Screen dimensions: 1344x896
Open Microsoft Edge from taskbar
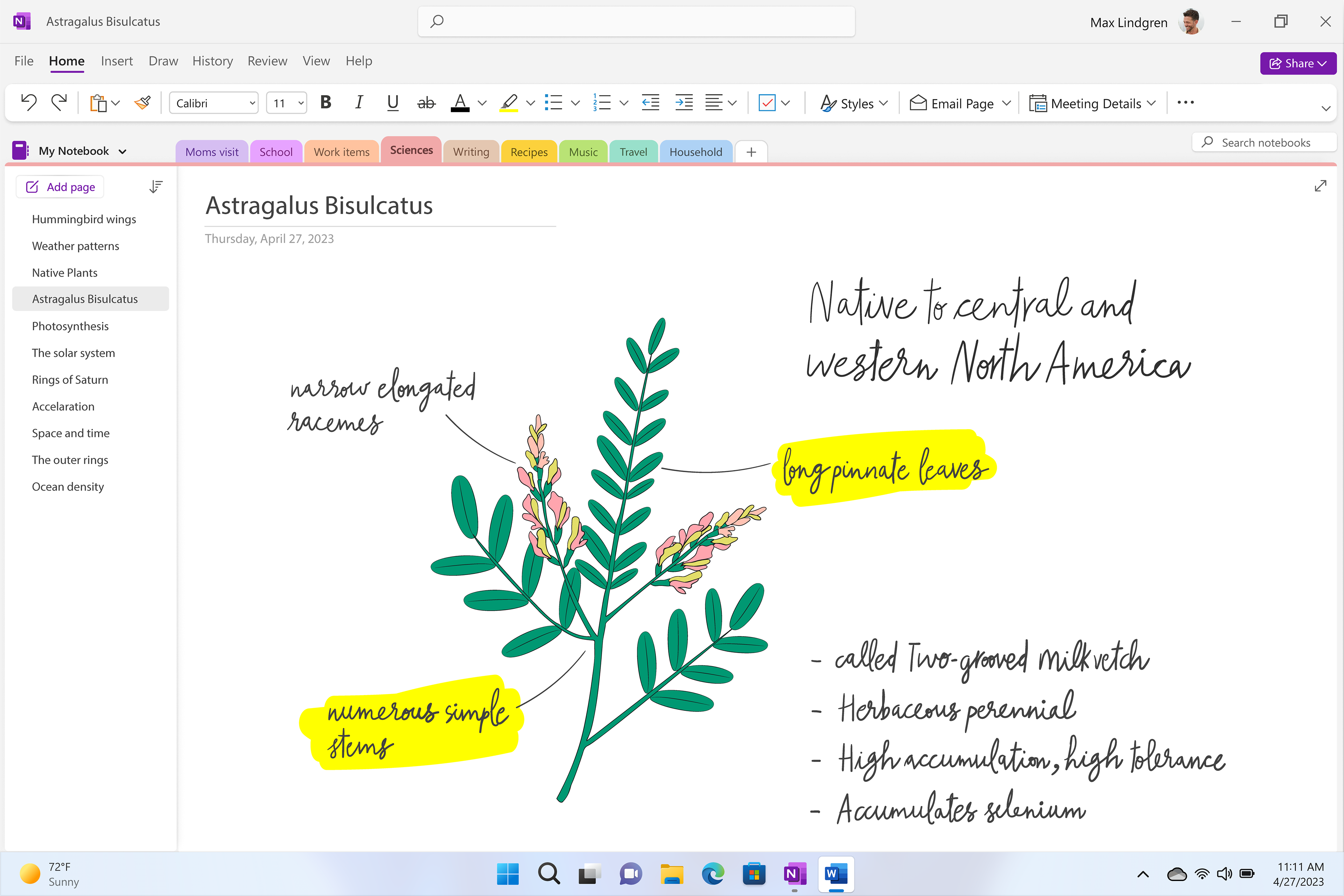click(713, 874)
